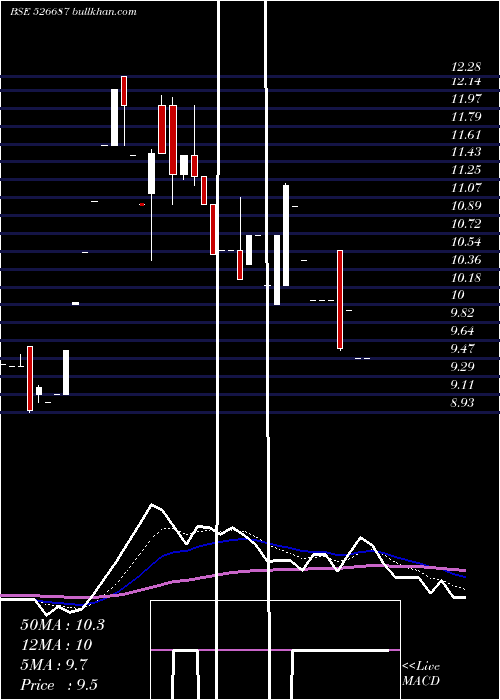Click the BSE 526687 bullkhan.com title text
The image size is (500, 700).
pyautogui.click(x=74, y=12)
